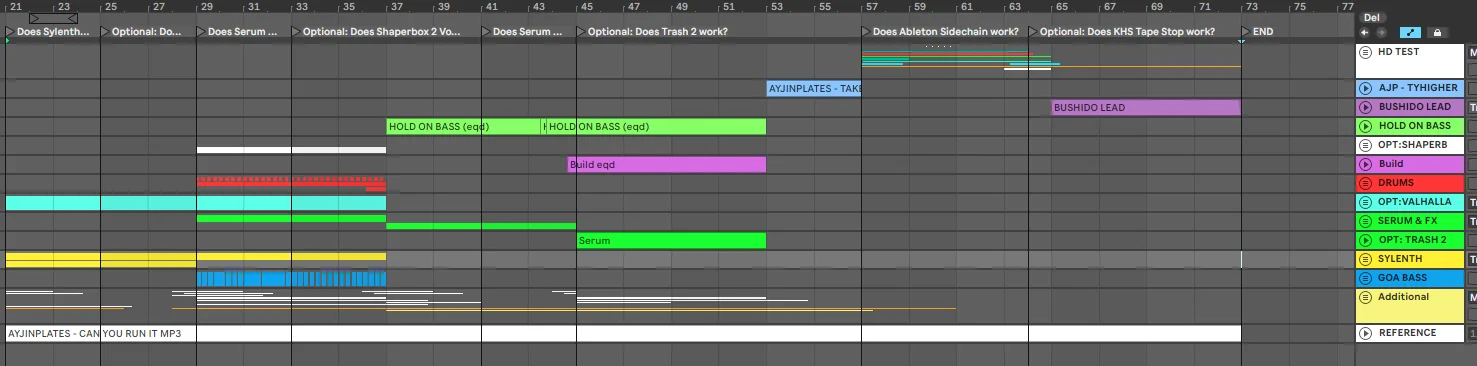Click the 'Does Ableton Sidechain work?' locator

click(866, 32)
